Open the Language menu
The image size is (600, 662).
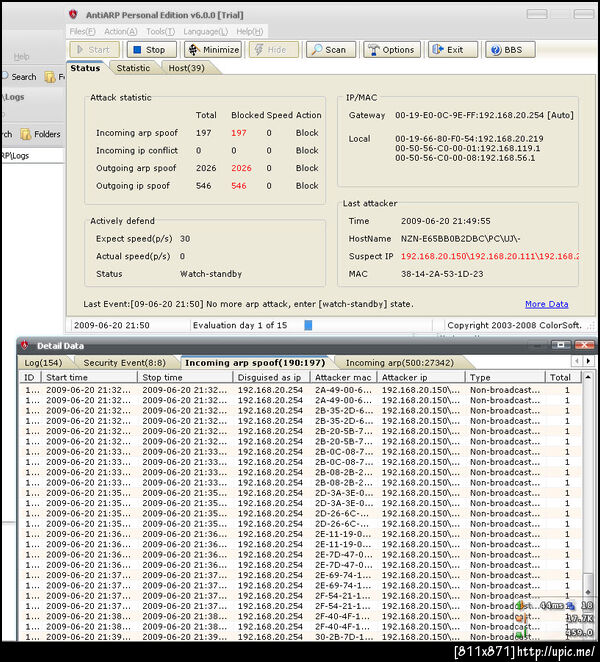tap(206, 32)
